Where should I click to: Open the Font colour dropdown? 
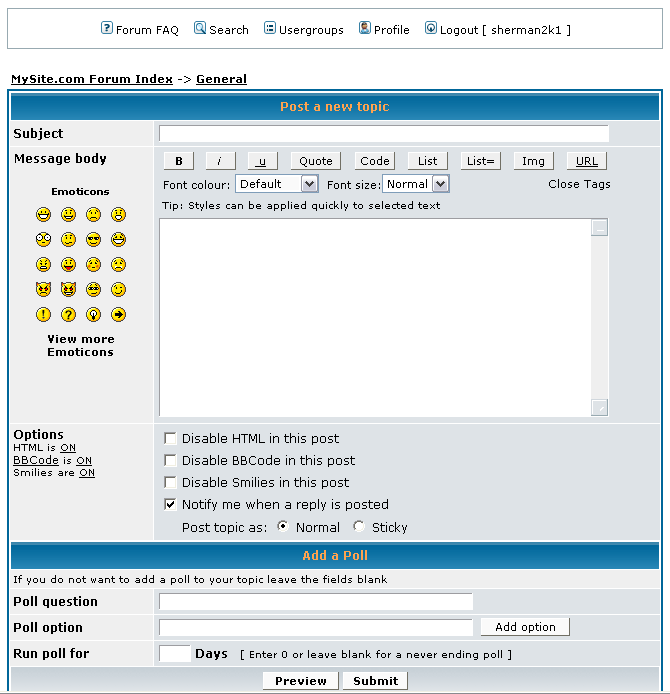[x=309, y=184]
